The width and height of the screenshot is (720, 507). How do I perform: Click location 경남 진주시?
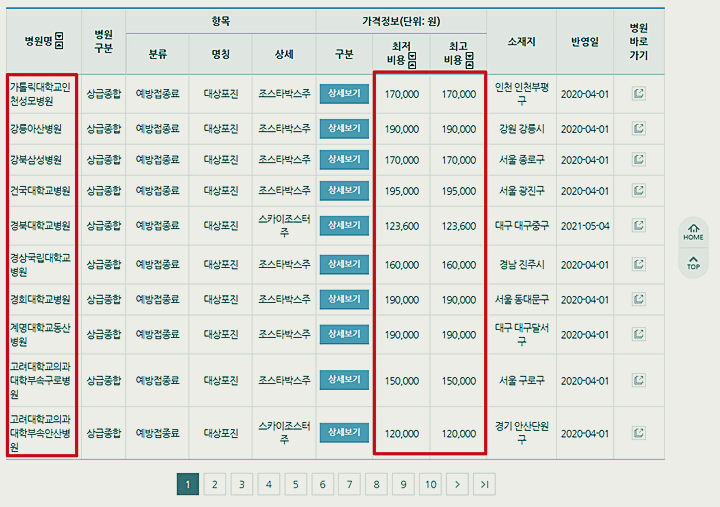coord(522,265)
